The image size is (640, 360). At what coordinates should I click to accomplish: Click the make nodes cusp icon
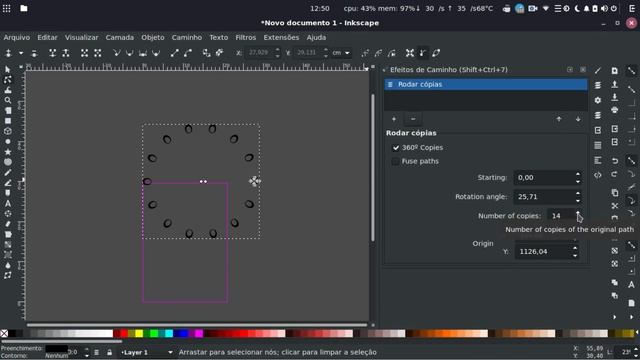(116, 53)
